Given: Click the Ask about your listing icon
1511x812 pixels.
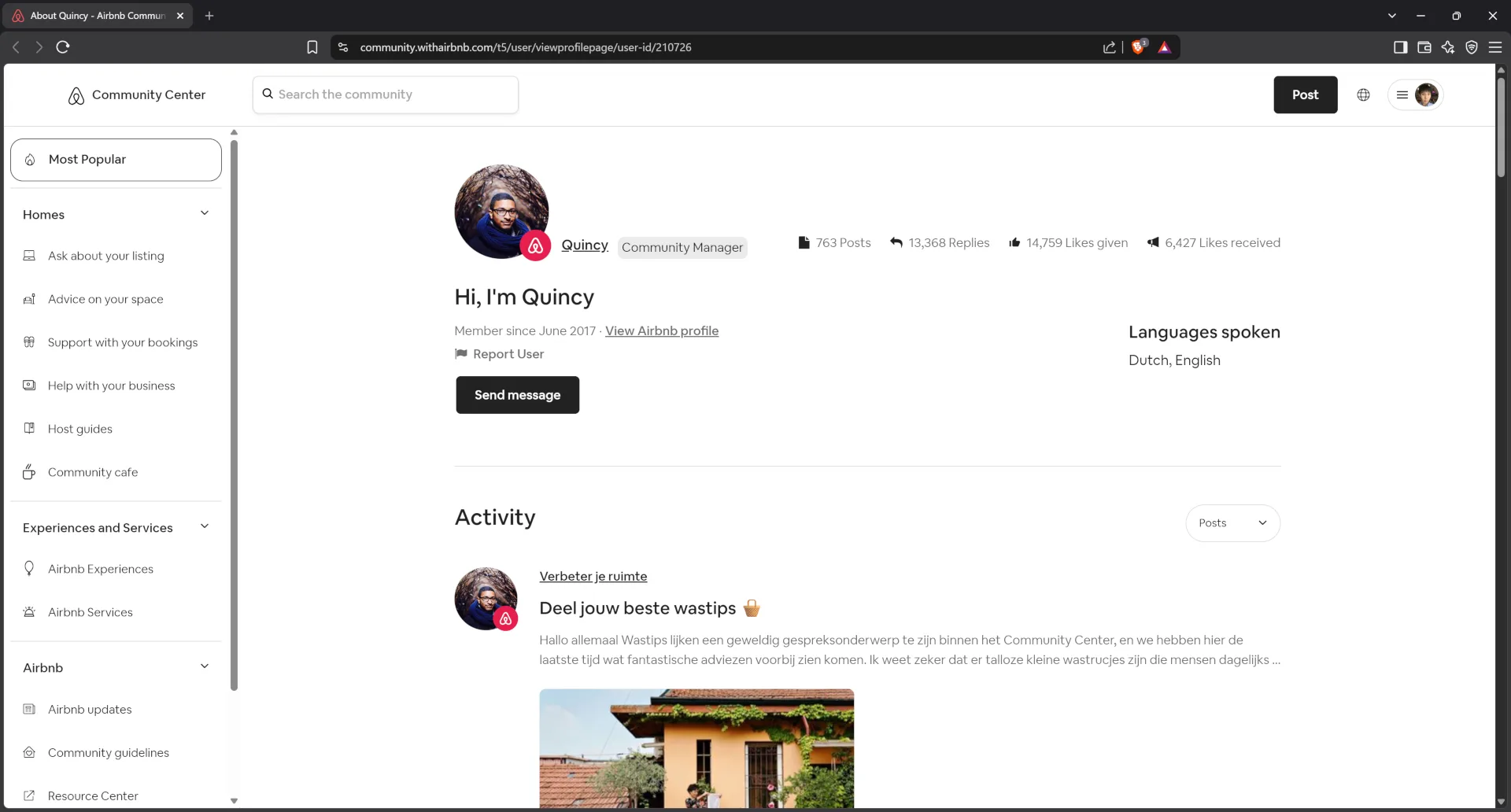Looking at the screenshot, I should point(29,256).
